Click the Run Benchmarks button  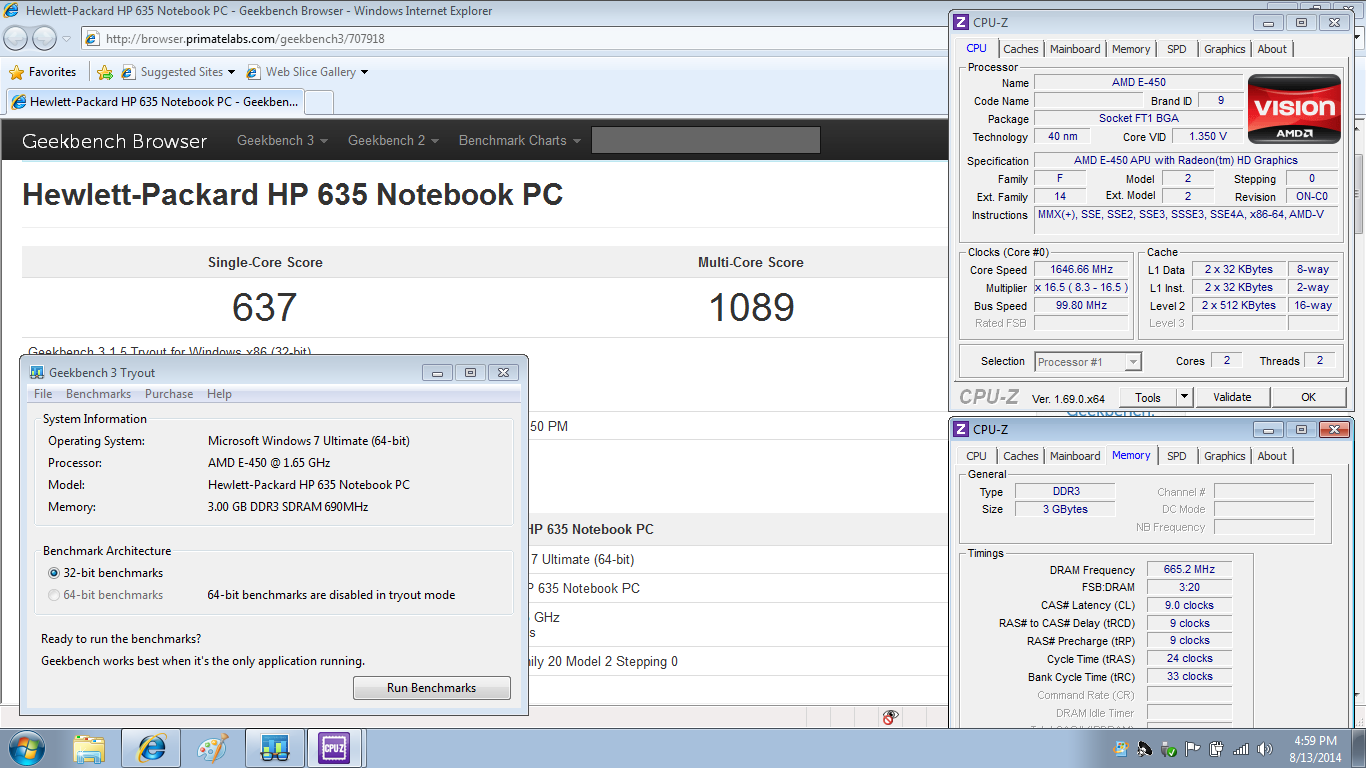pyautogui.click(x=432, y=688)
